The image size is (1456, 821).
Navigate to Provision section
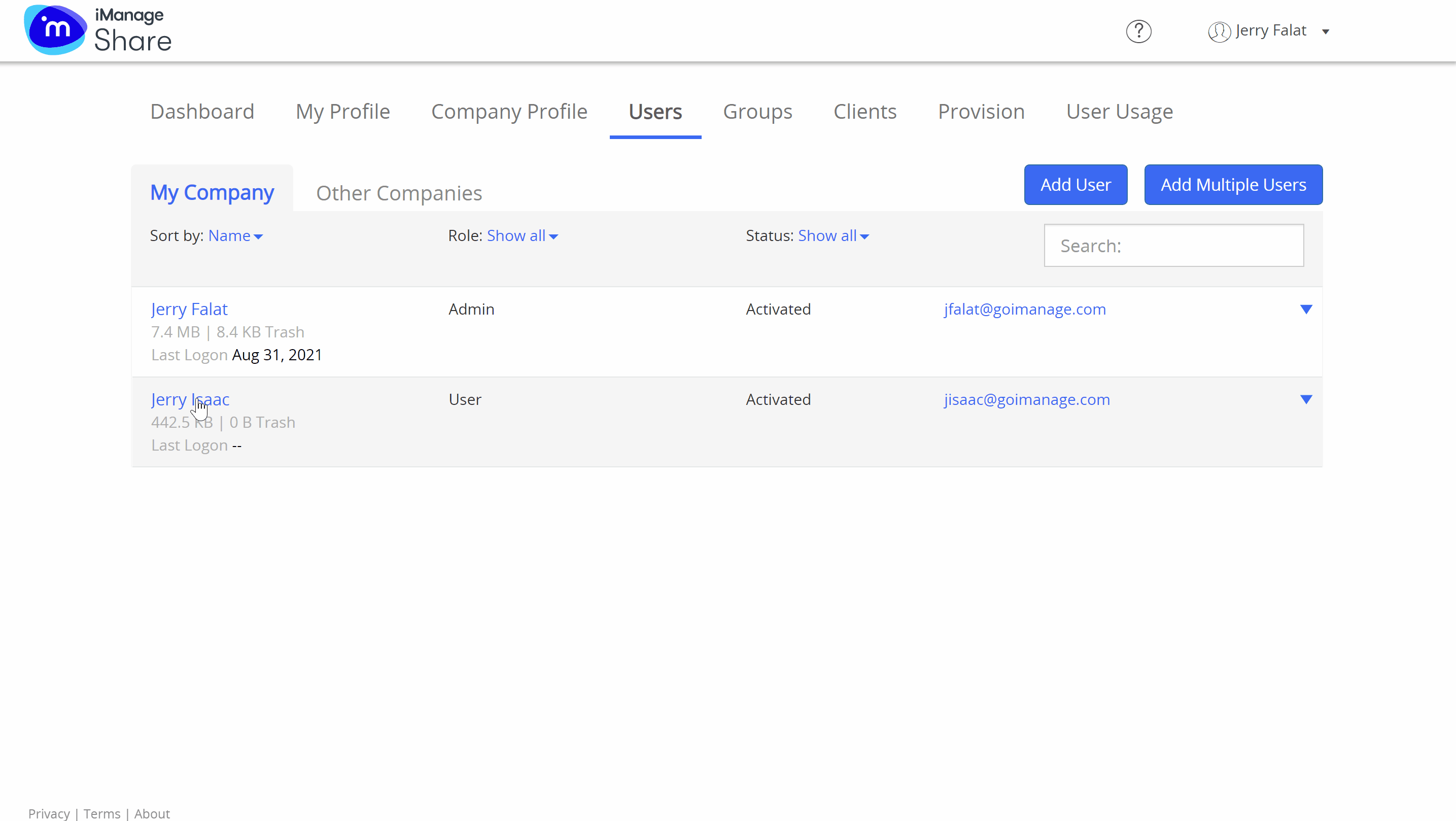pyautogui.click(x=981, y=111)
